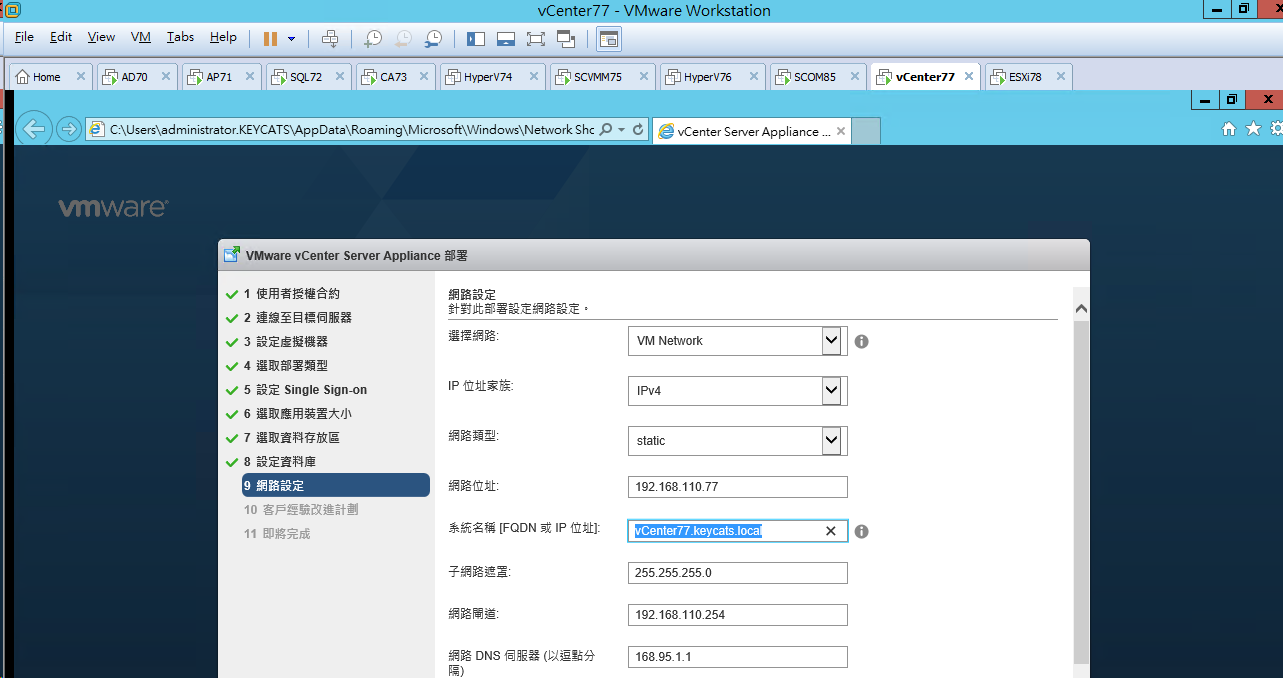Image resolution: width=1283 pixels, height=678 pixels.
Task: Open the snapshot manager icon
Action: [433, 38]
